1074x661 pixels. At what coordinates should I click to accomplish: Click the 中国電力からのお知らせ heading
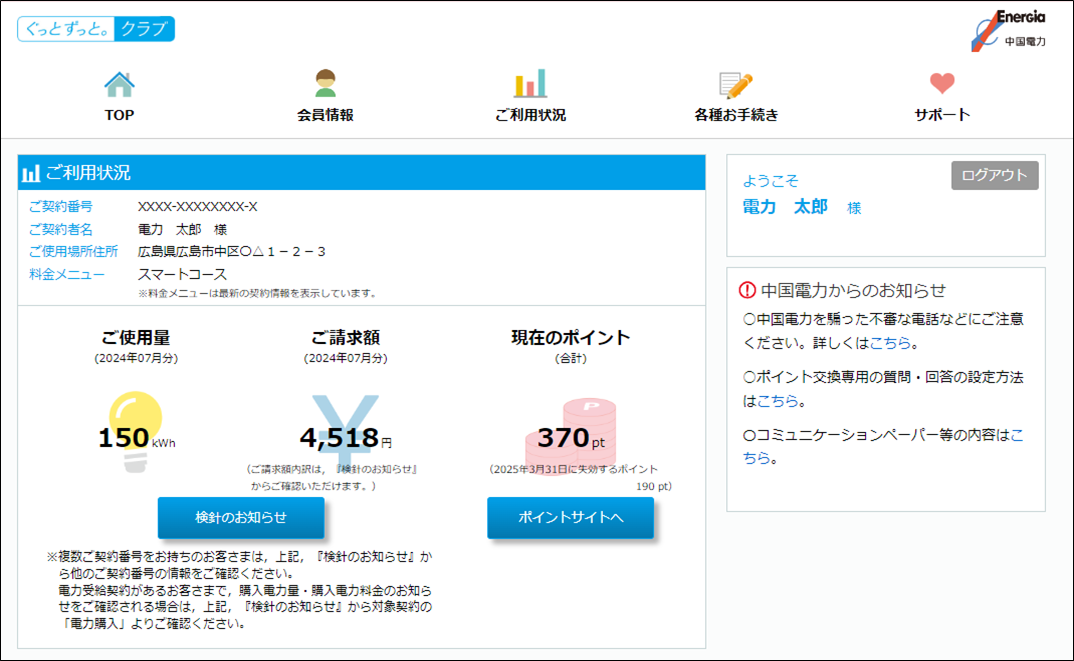pyautogui.click(x=853, y=290)
